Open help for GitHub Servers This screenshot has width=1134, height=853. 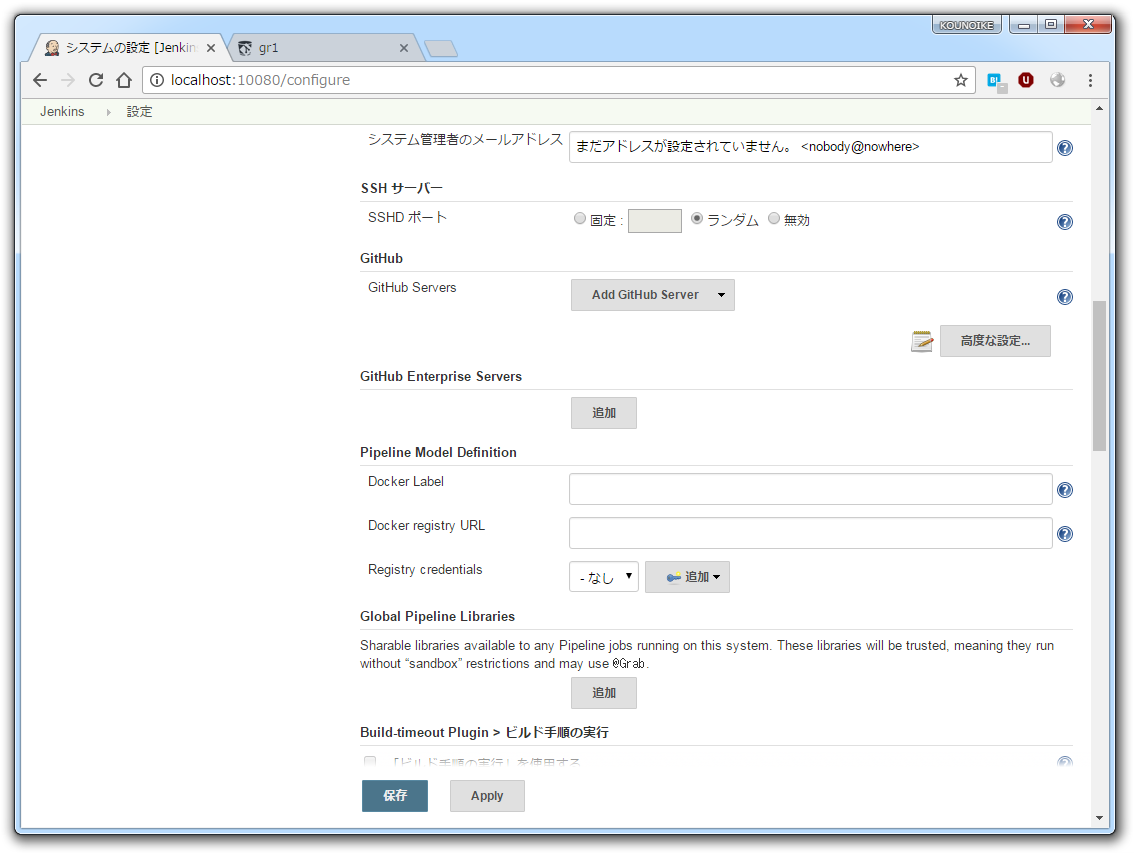pos(1064,296)
